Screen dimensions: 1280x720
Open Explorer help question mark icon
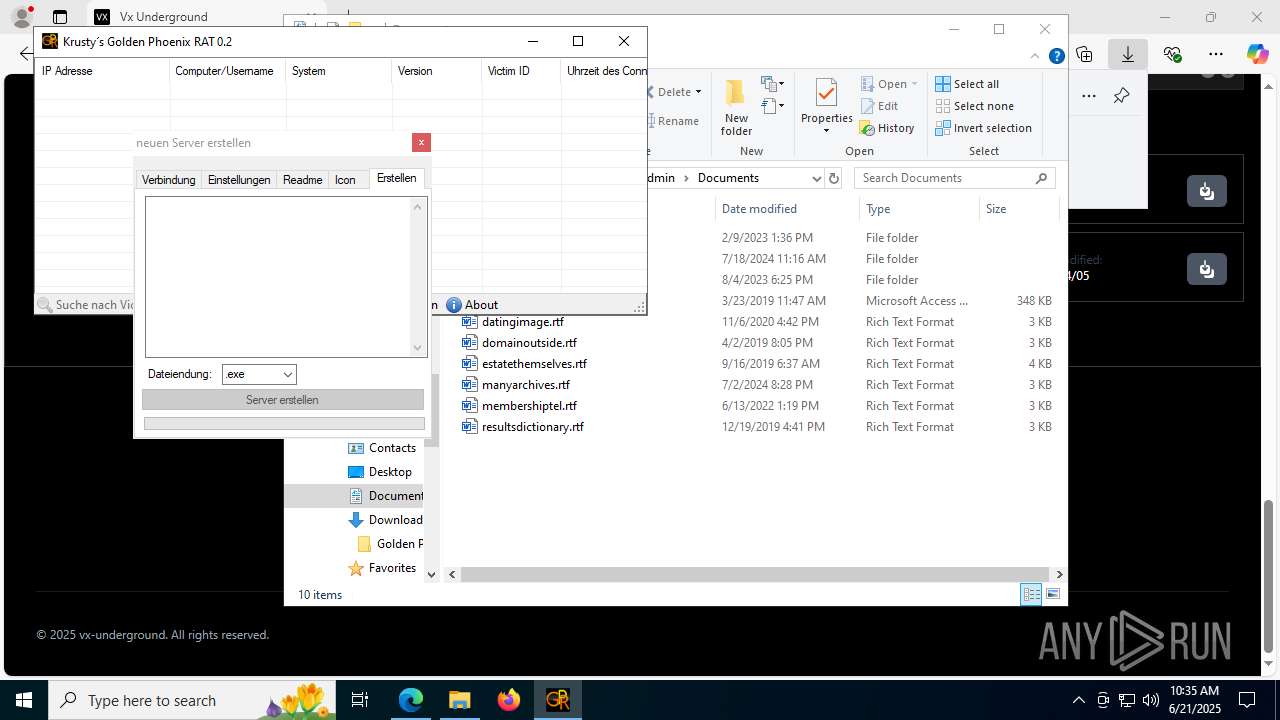point(1056,56)
